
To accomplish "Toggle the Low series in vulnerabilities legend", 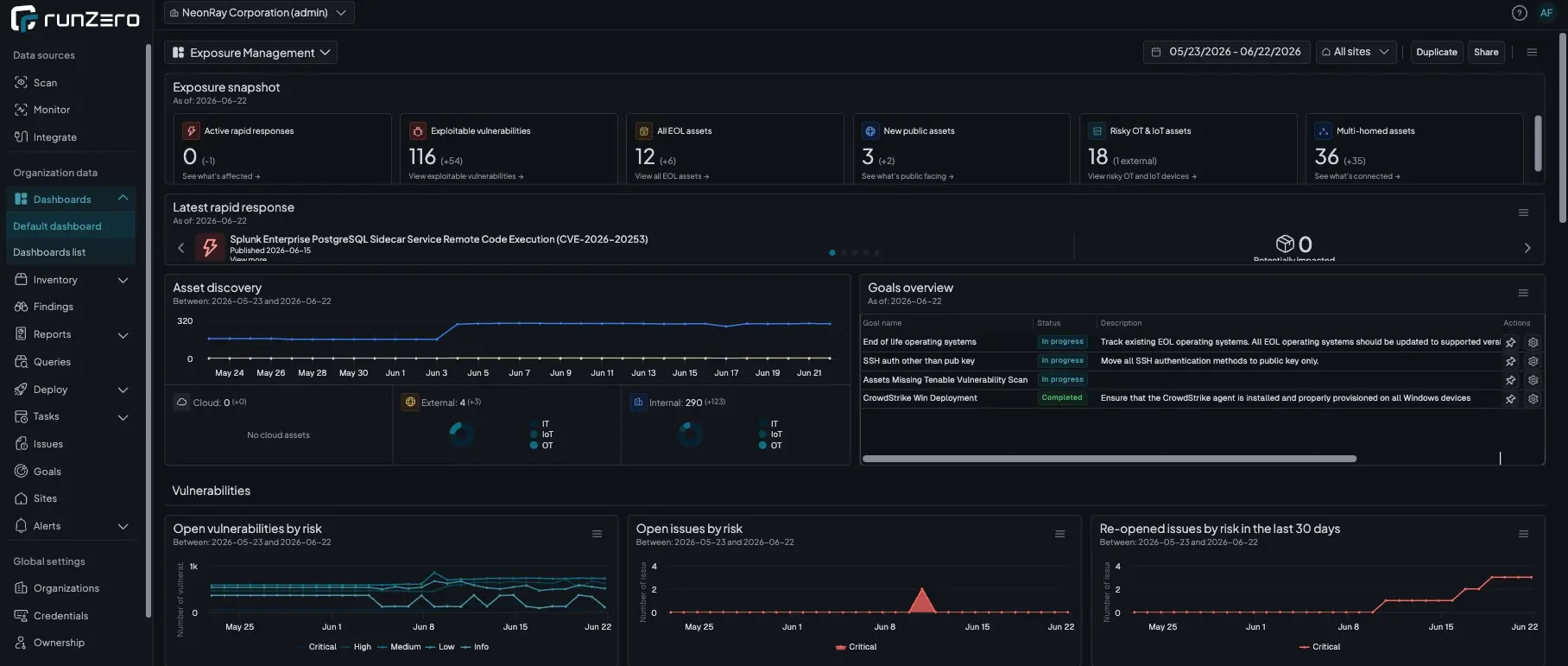I will point(439,647).
